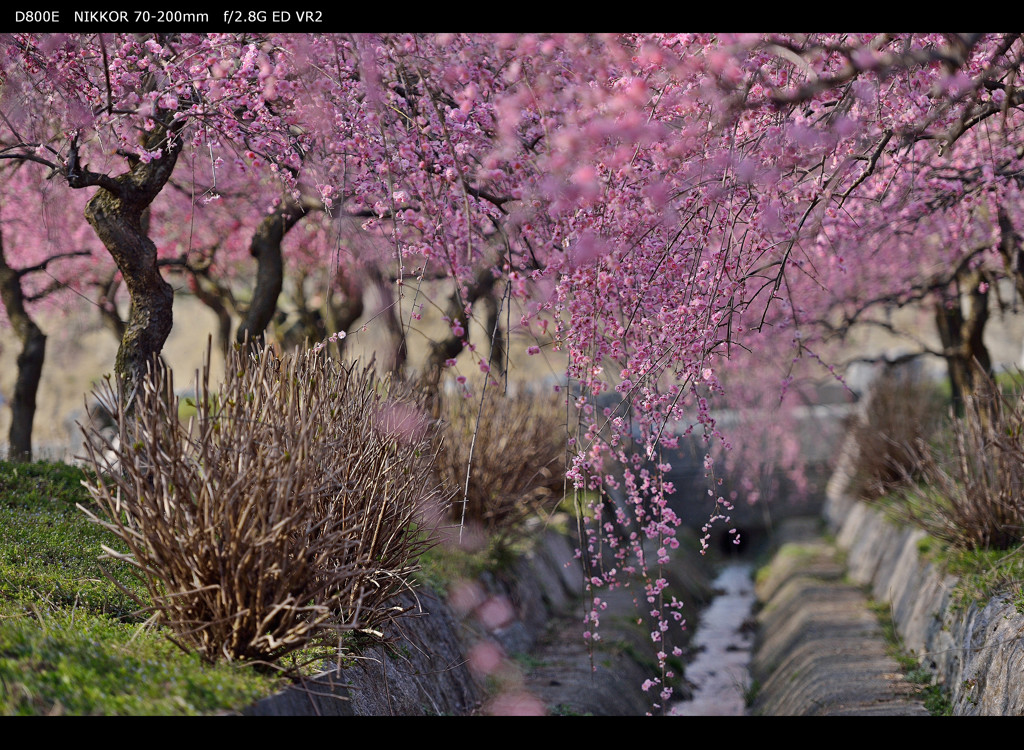Click the tree trunk on the right side
This screenshot has height=750, width=1024.
pyautogui.click(x=960, y=340)
